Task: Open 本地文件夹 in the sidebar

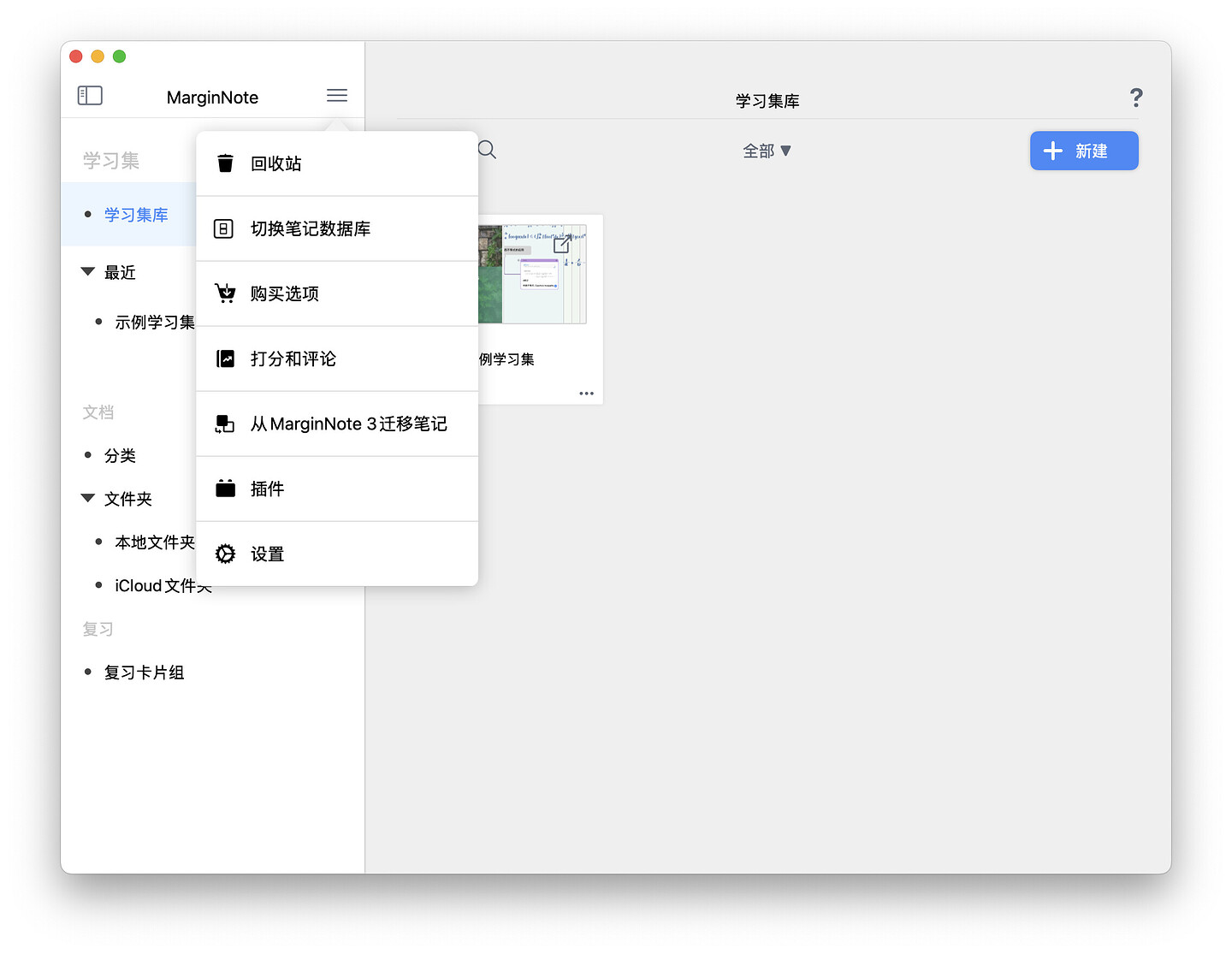Action: [x=155, y=542]
